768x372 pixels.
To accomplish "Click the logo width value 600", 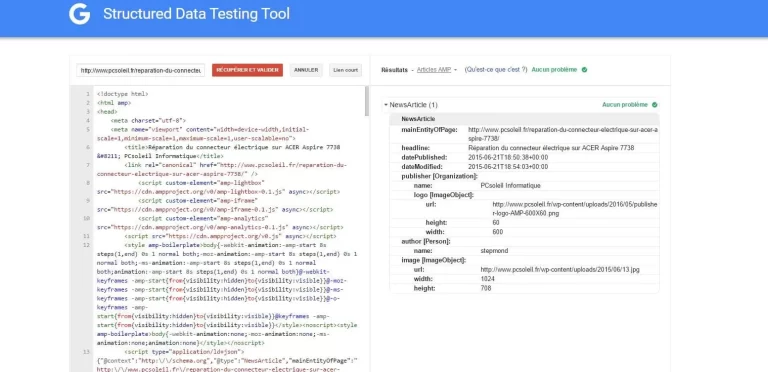I will (497, 232).
